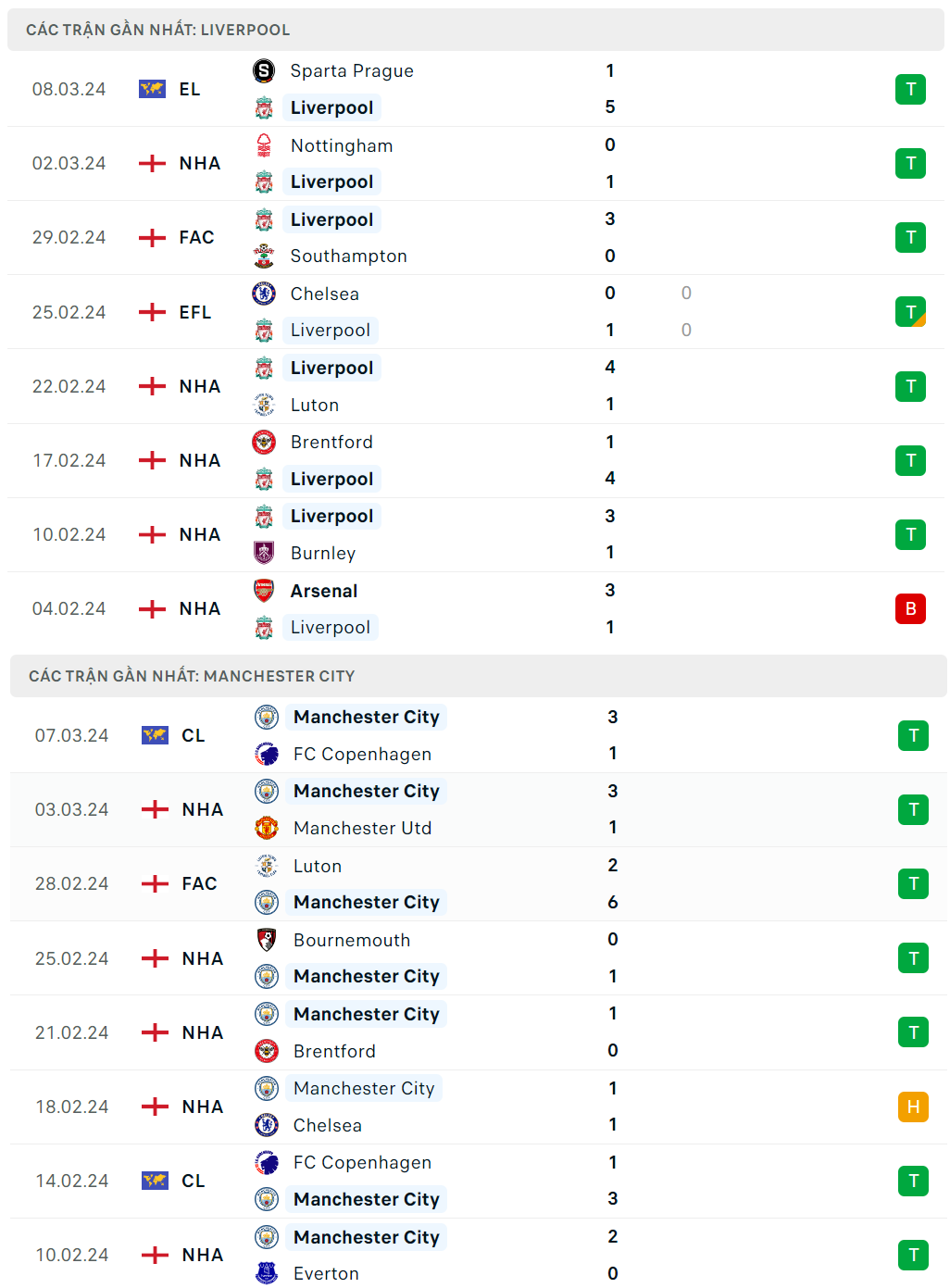Image resolution: width=950 pixels, height=1288 pixels.
Task: Click the Burnley club crest
Action: point(264,553)
